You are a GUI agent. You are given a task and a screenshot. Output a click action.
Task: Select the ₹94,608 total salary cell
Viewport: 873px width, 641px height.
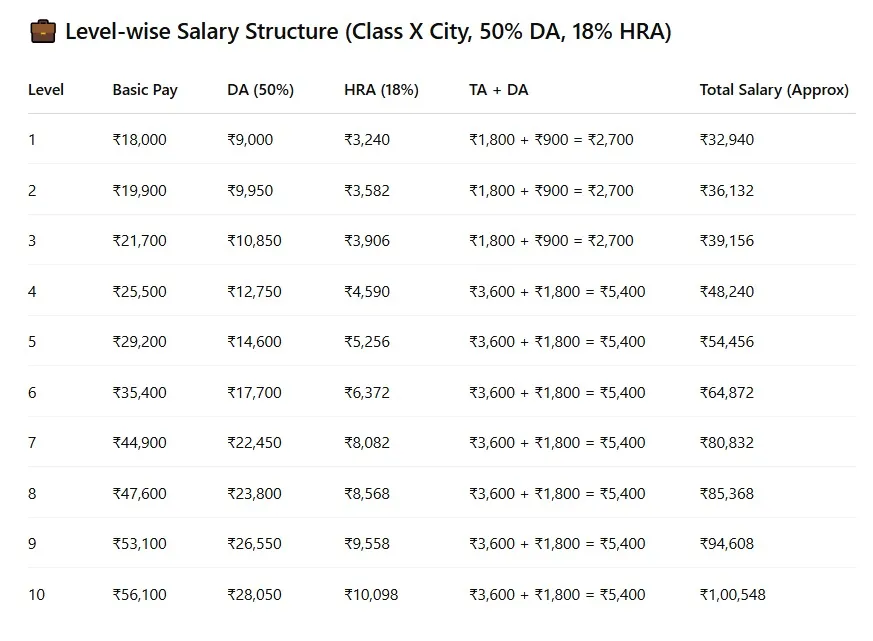coord(727,544)
